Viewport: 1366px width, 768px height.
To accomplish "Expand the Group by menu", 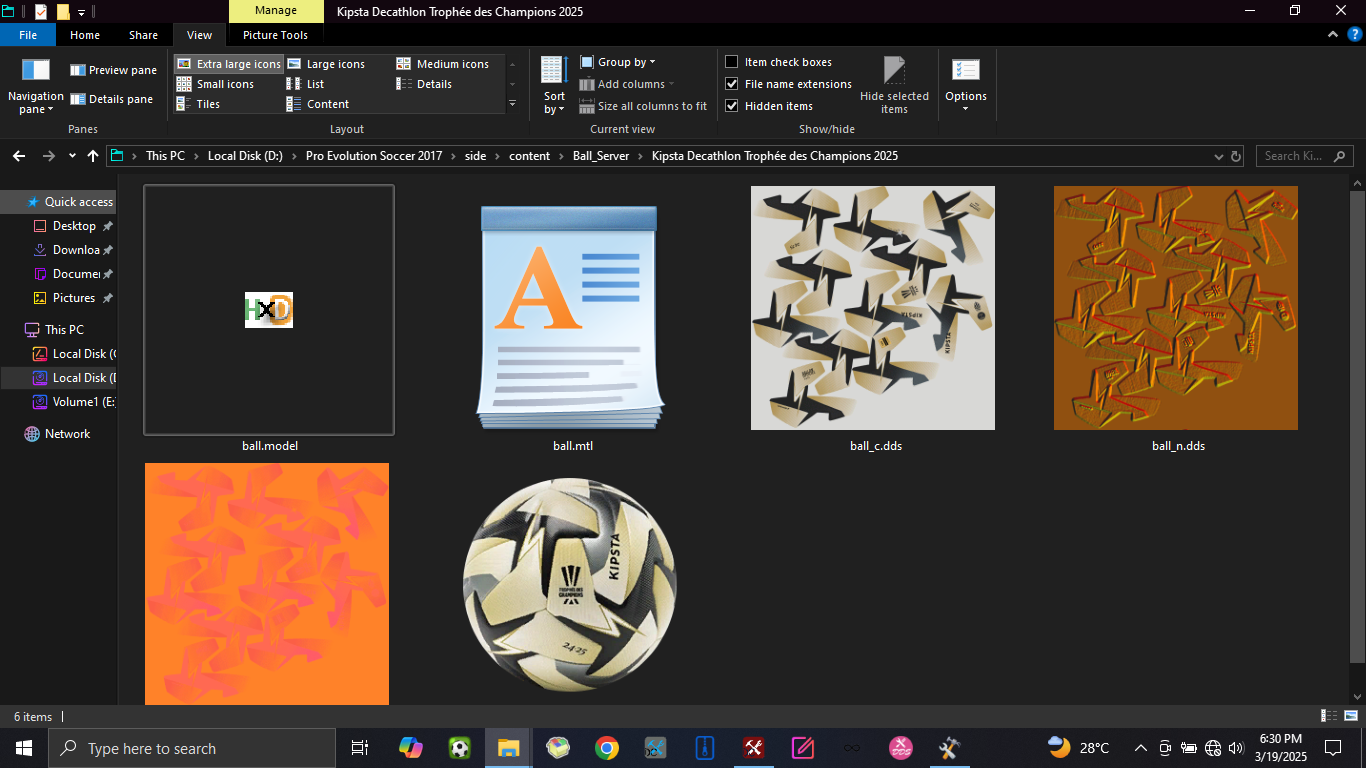I will click(x=617, y=62).
